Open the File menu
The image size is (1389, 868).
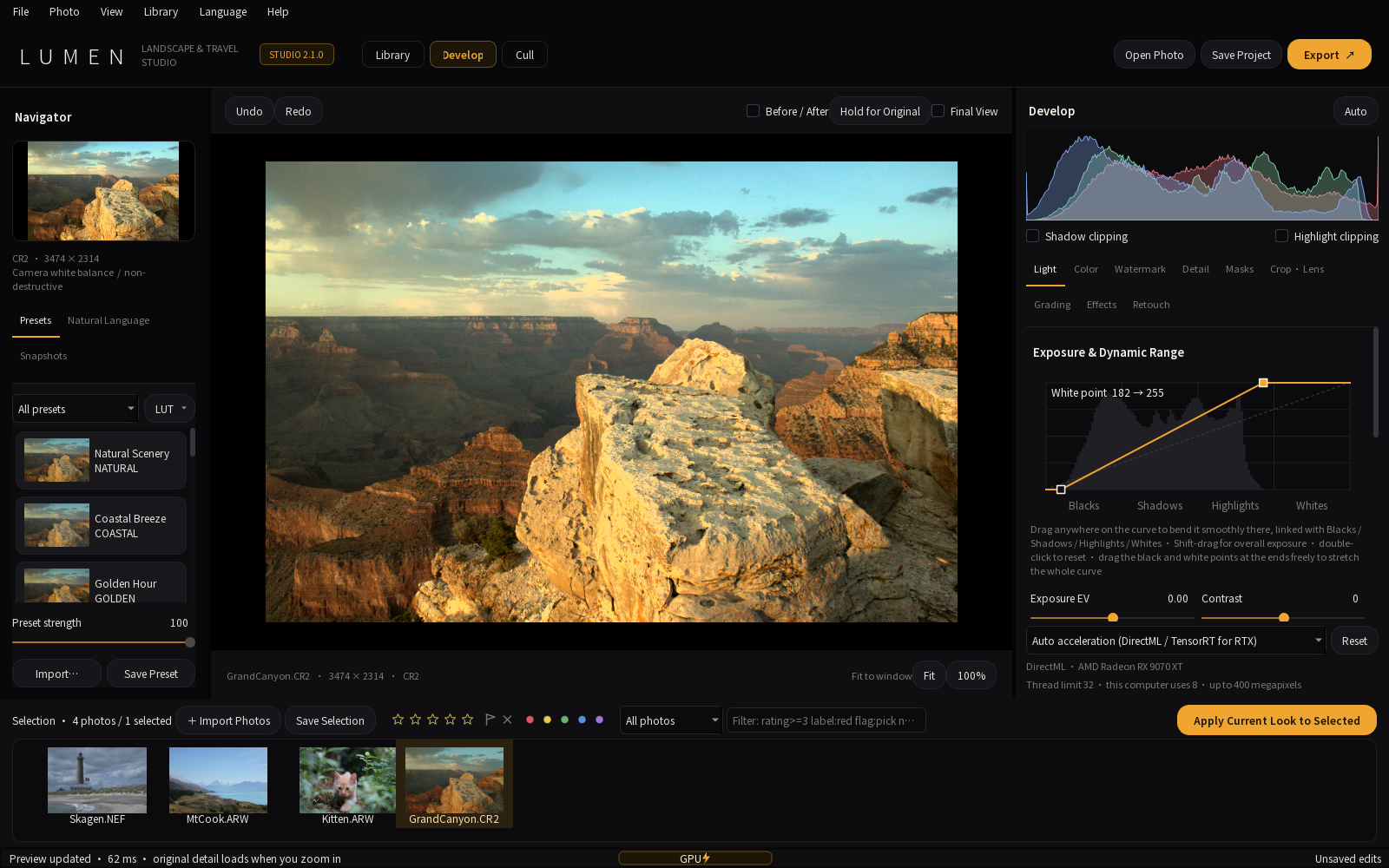21,11
